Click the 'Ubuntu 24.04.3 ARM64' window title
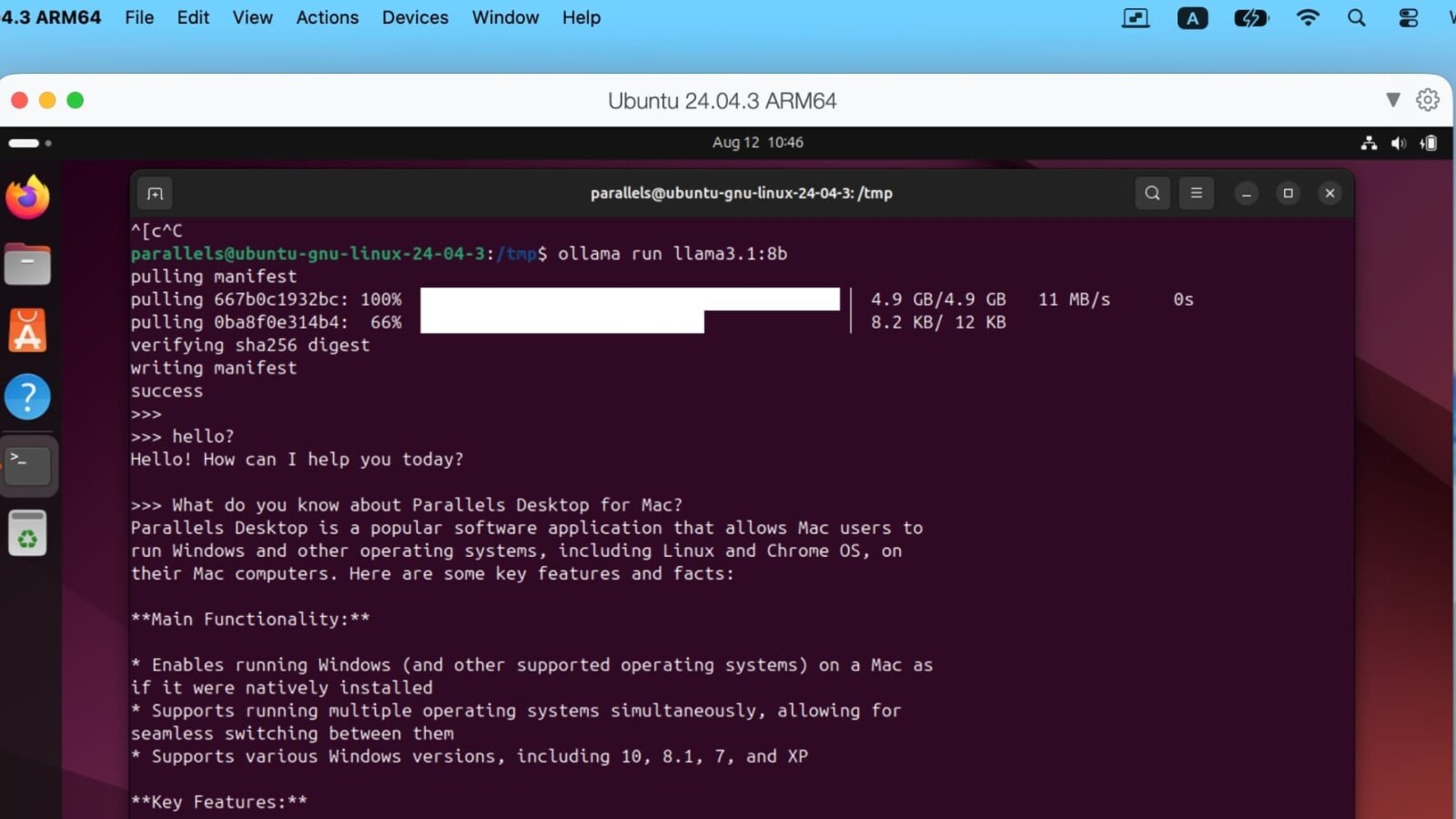The image size is (1456, 819). click(723, 101)
